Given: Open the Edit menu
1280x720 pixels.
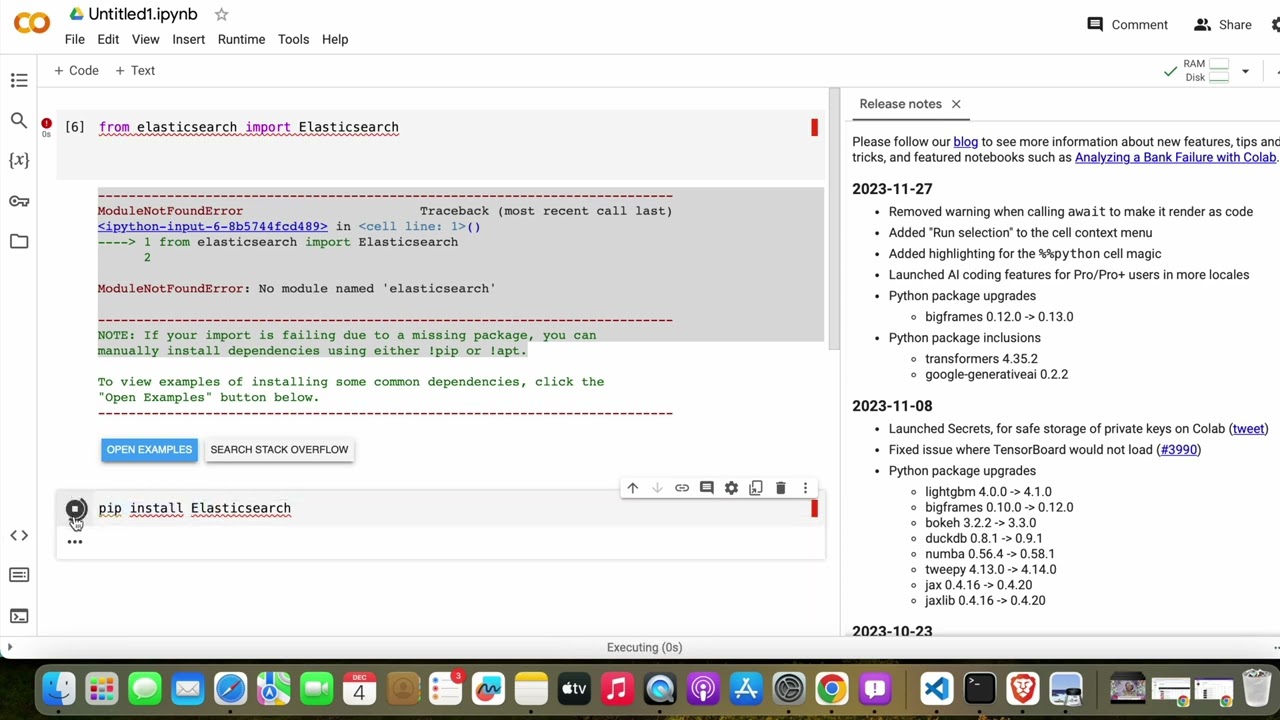Looking at the screenshot, I should pos(108,39).
